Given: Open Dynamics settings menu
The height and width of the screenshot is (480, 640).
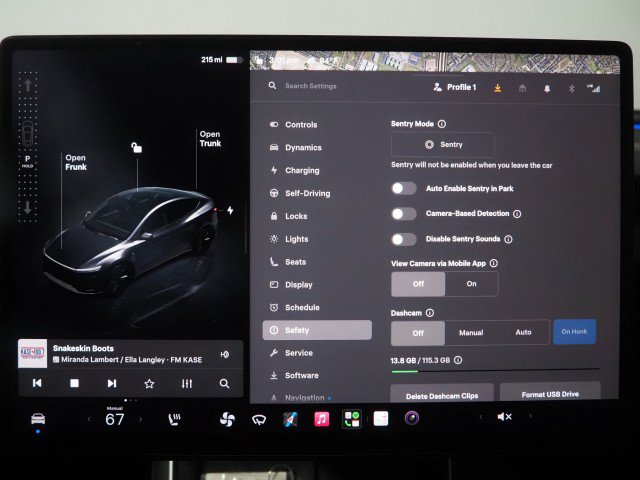Looking at the screenshot, I should (x=317, y=147).
